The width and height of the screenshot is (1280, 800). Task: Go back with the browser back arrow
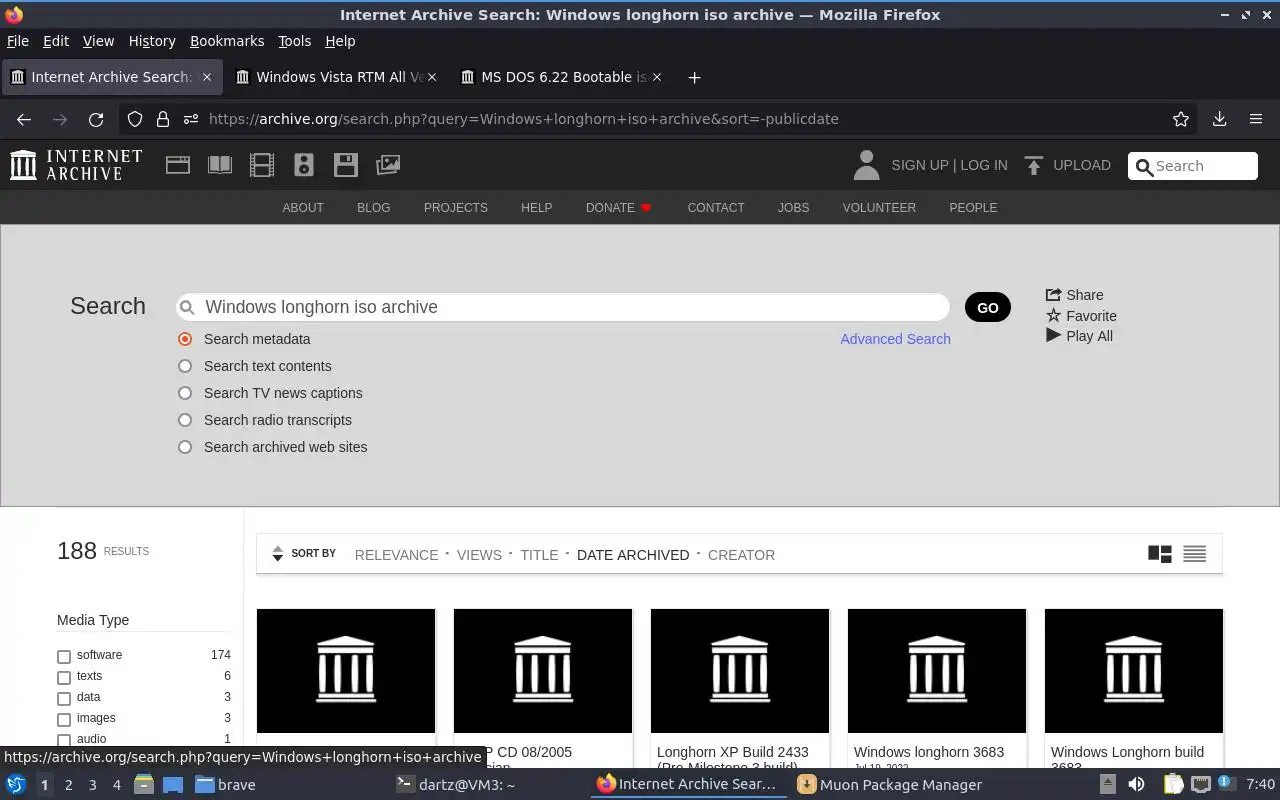[24, 119]
